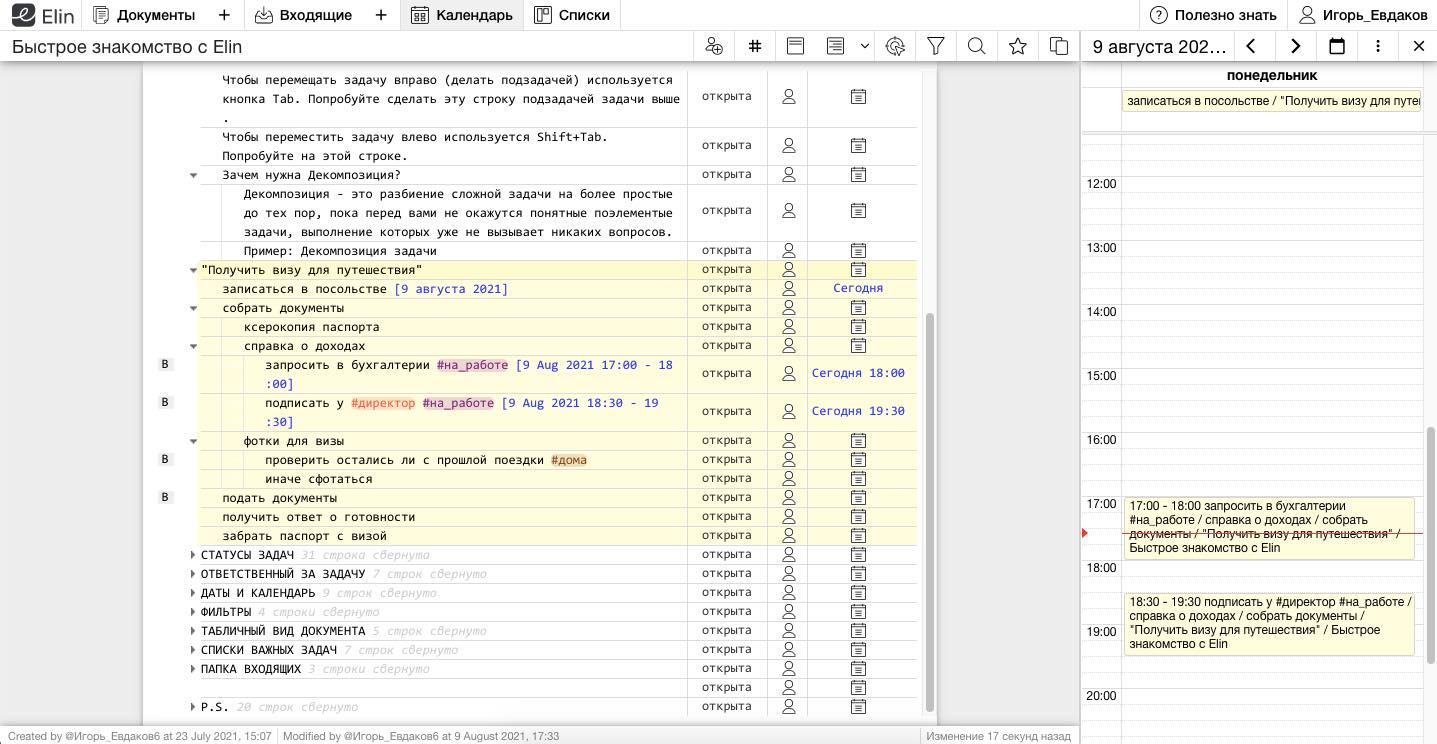Switch to the Входящие tab
Image resolution: width=1437 pixels, height=744 pixels.
tap(303, 15)
